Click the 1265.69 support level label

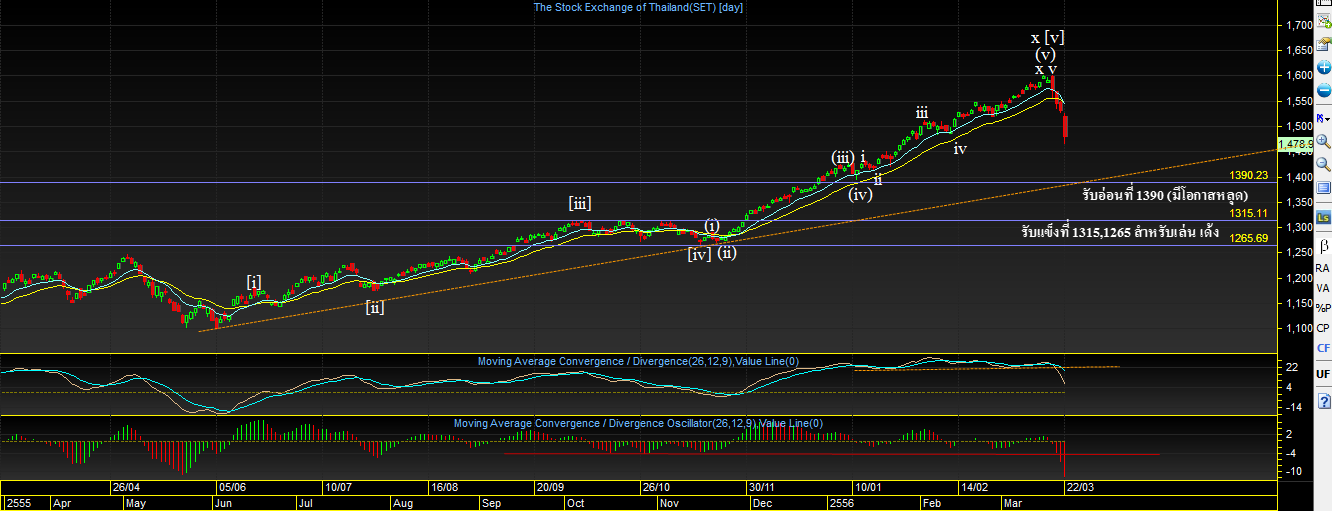point(1248,238)
